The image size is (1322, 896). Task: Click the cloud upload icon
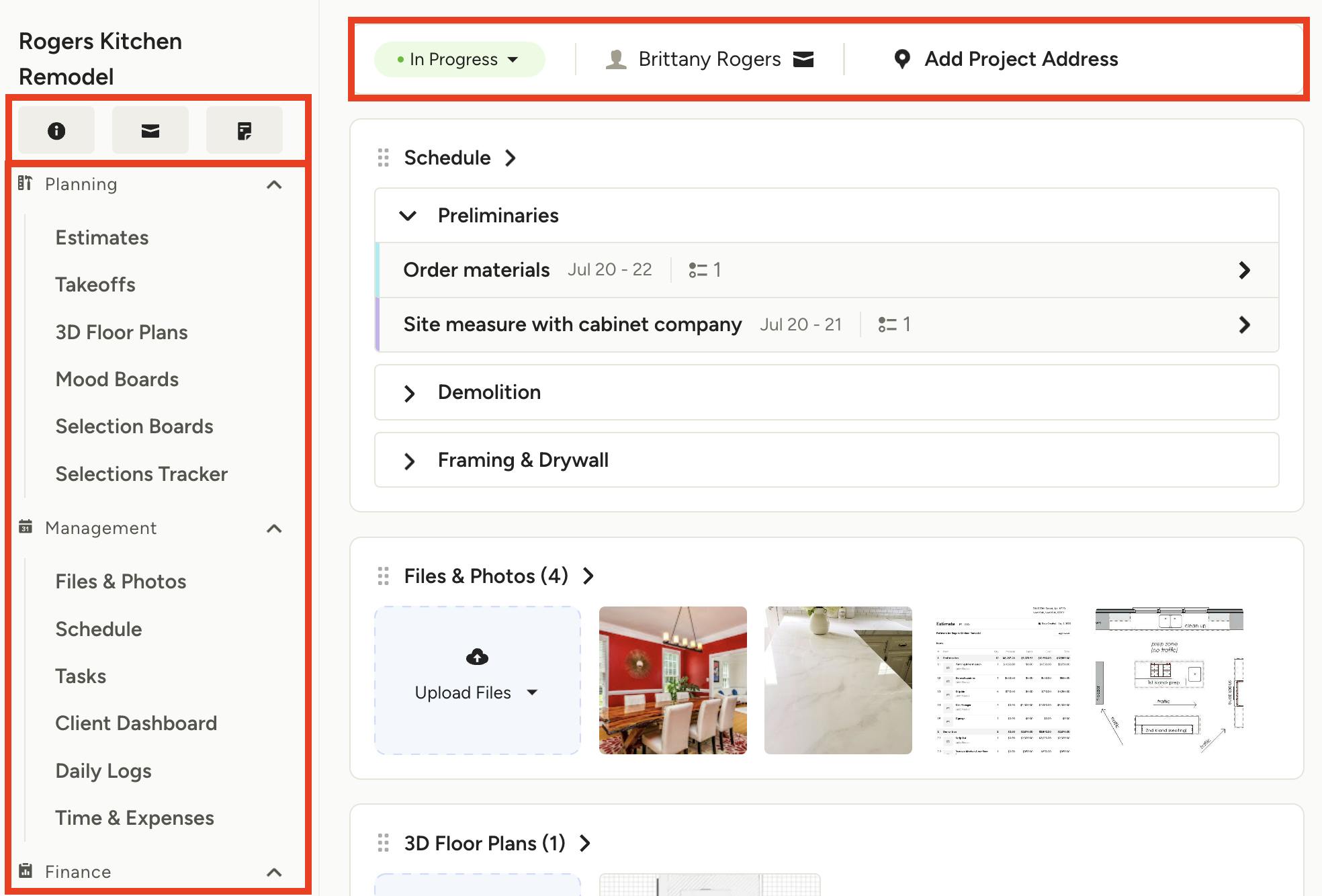(477, 657)
